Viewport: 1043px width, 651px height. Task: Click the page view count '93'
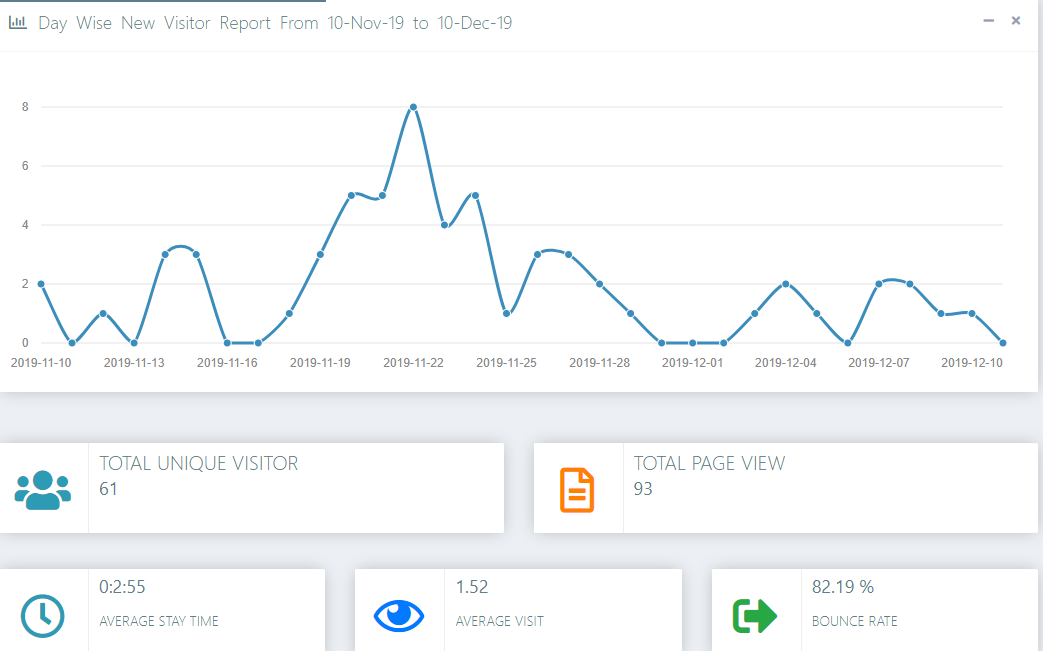tap(643, 489)
